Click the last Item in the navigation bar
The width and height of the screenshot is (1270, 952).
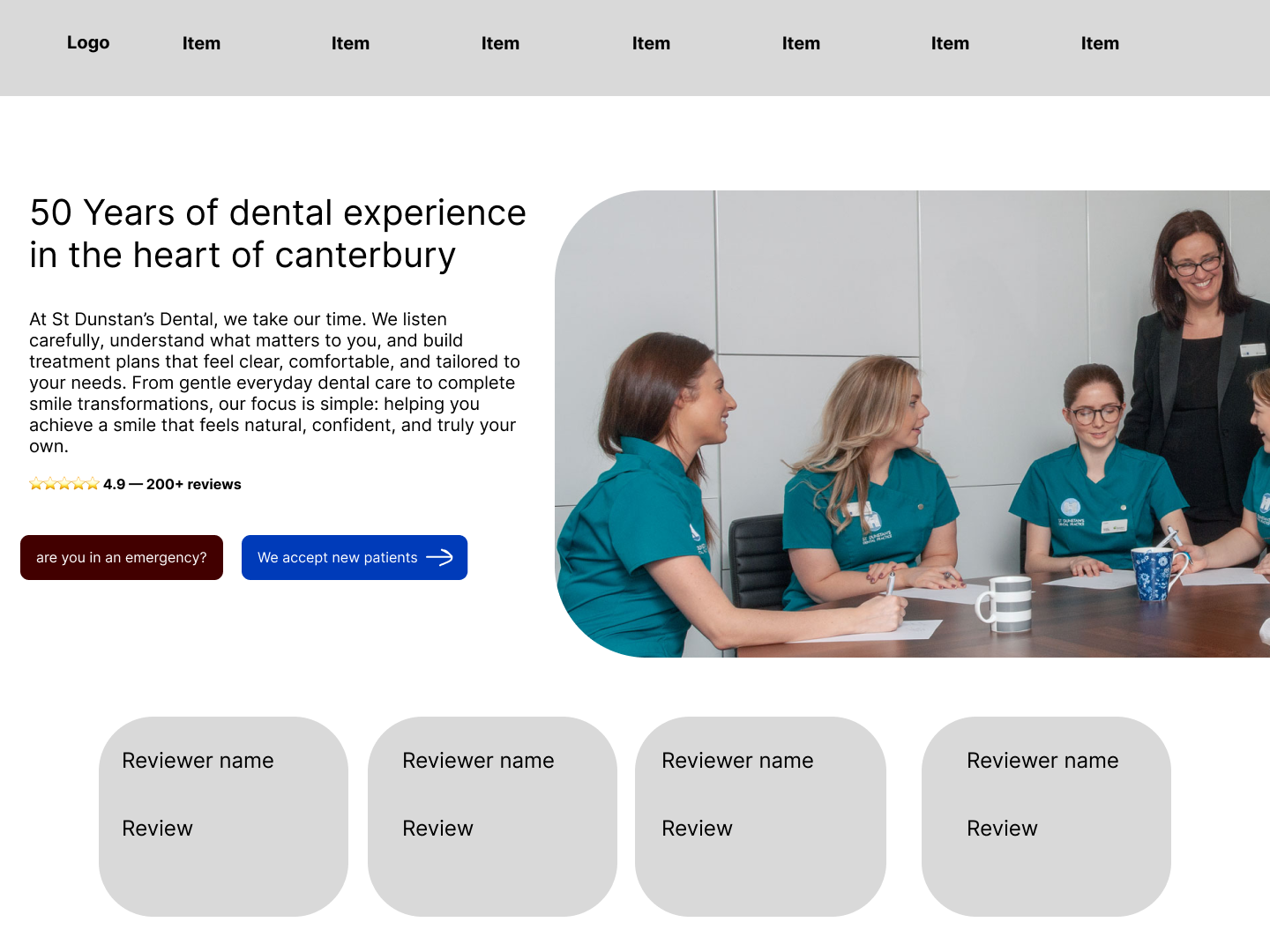[x=1100, y=43]
